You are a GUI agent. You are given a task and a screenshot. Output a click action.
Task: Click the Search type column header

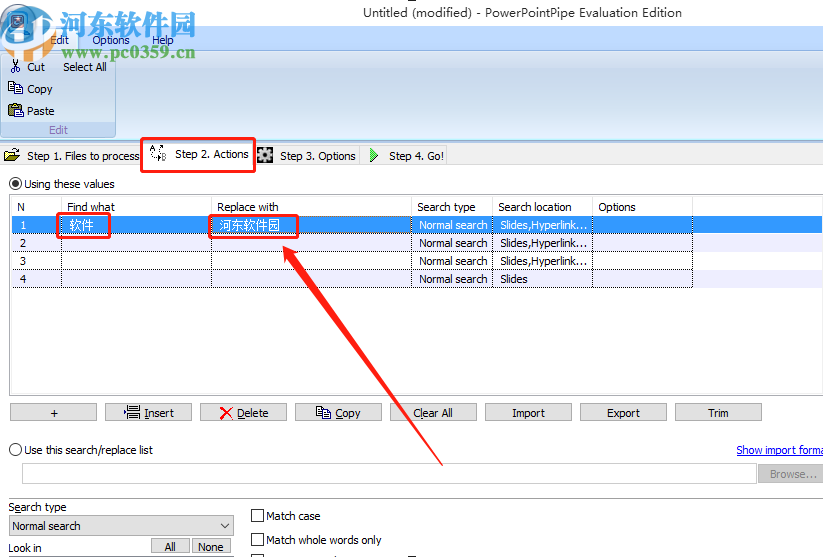pos(452,207)
